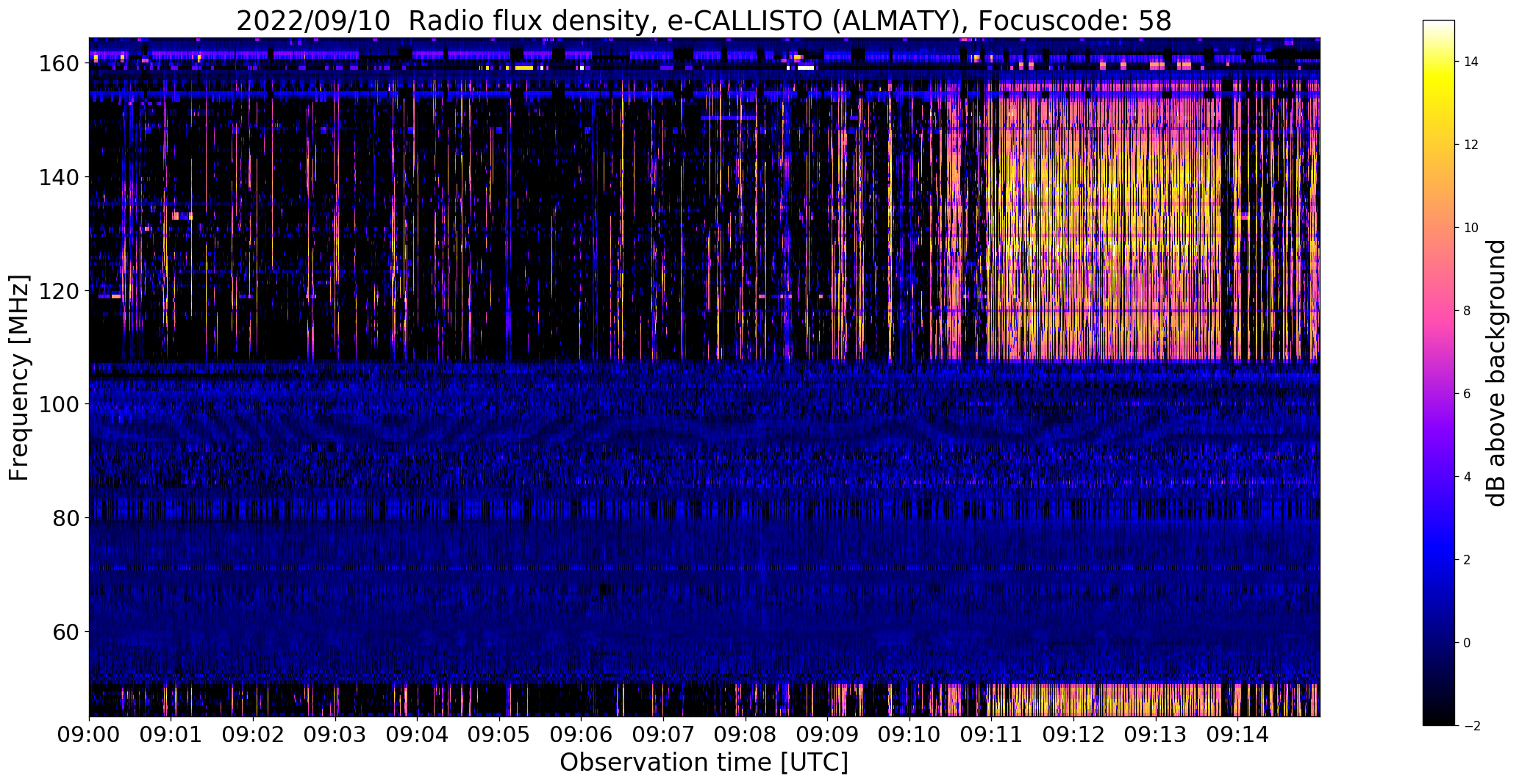Click the 09:14 time tick label
Image resolution: width=1519 pixels, height=784 pixels.
(1238, 734)
